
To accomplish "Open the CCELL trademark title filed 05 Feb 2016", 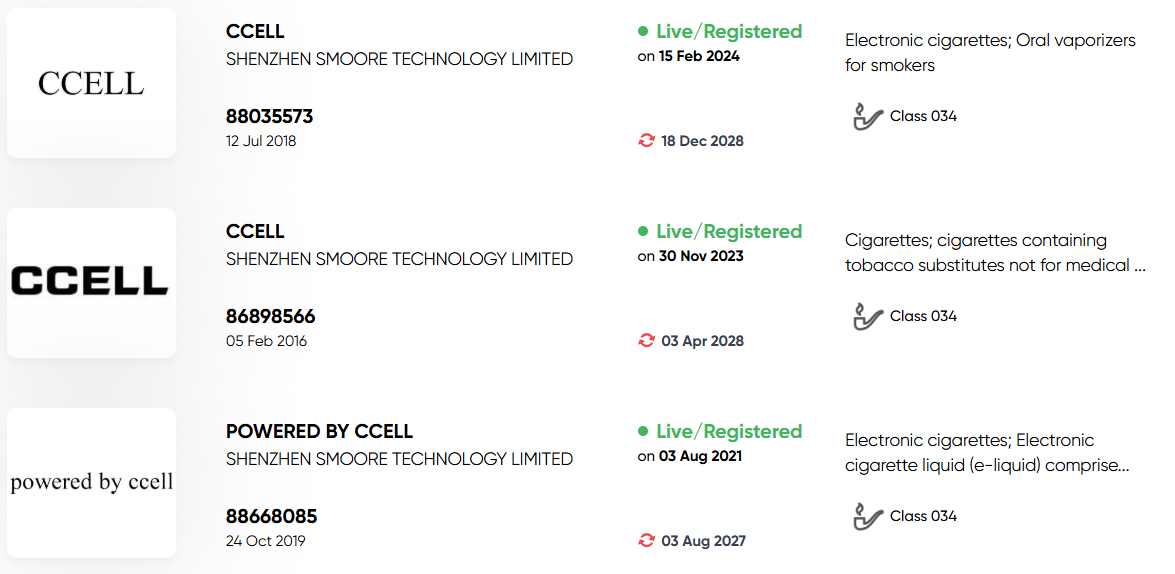I will pos(256,232).
